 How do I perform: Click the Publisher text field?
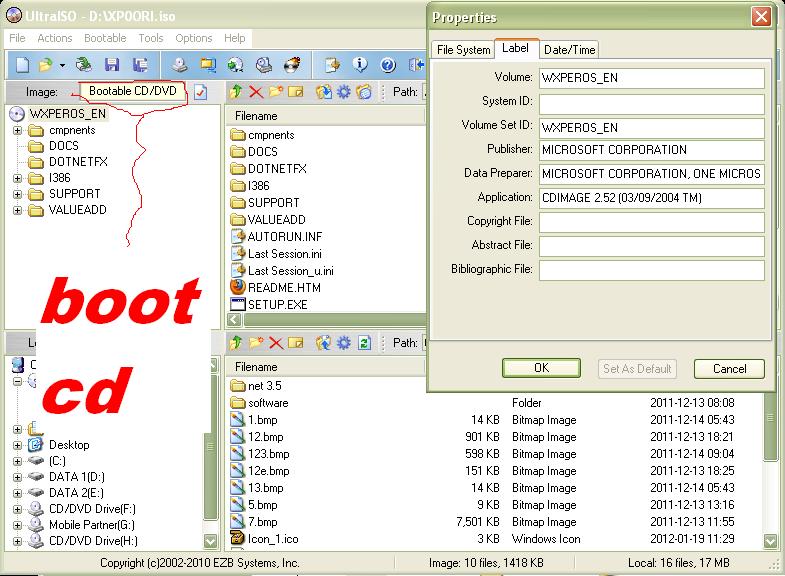click(652, 150)
